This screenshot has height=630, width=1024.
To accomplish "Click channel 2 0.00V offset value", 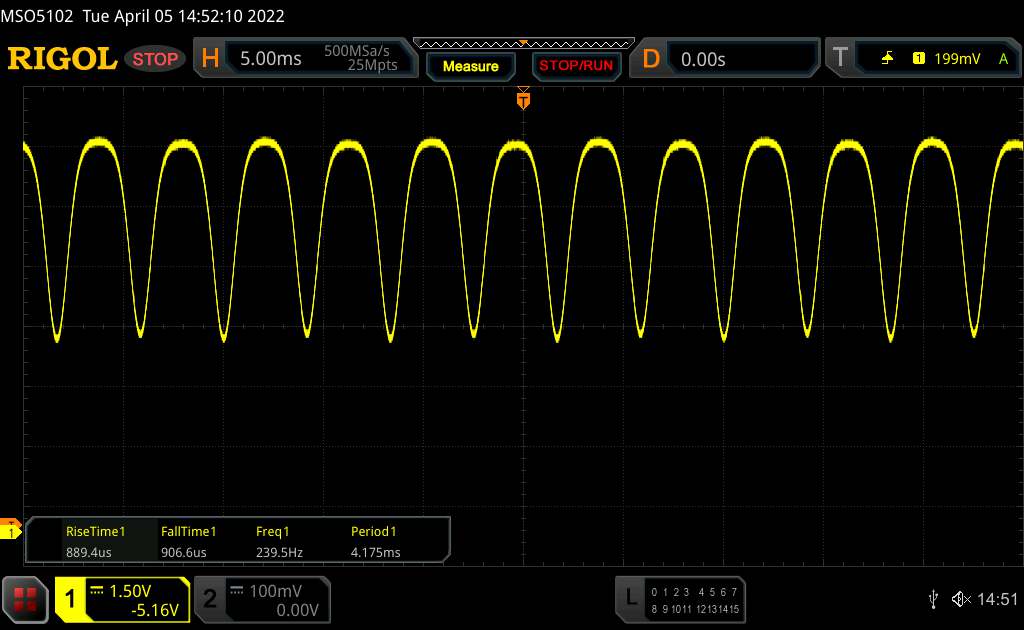I will (297, 610).
